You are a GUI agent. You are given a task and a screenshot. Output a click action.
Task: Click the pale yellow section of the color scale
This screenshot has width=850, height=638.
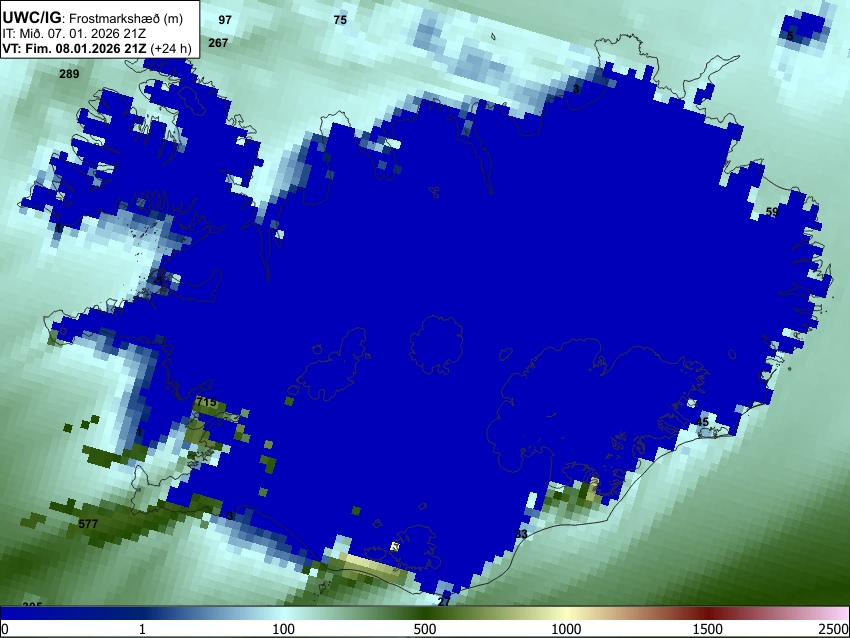click(566, 613)
